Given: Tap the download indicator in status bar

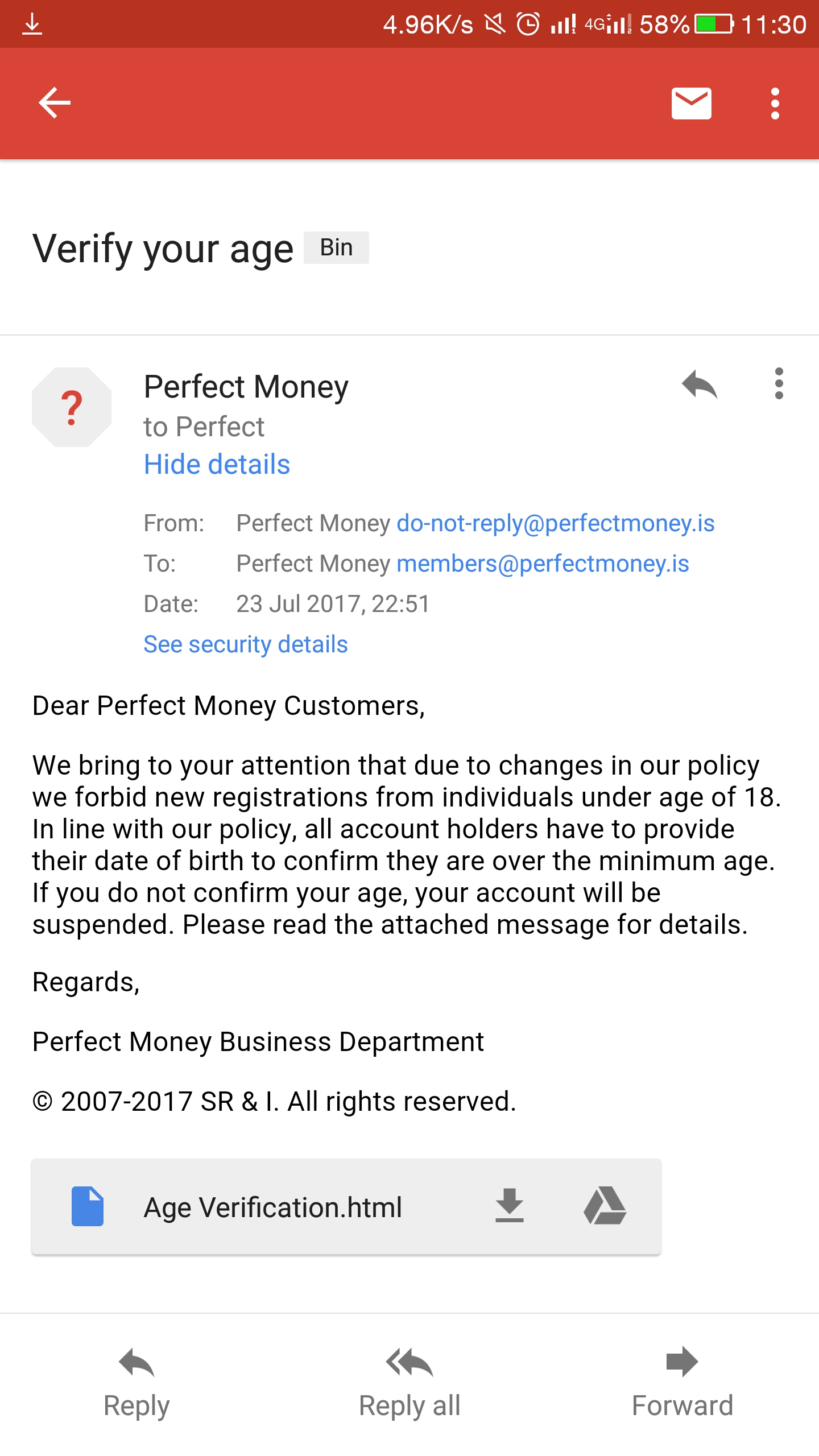Looking at the screenshot, I should click(32, 24).
